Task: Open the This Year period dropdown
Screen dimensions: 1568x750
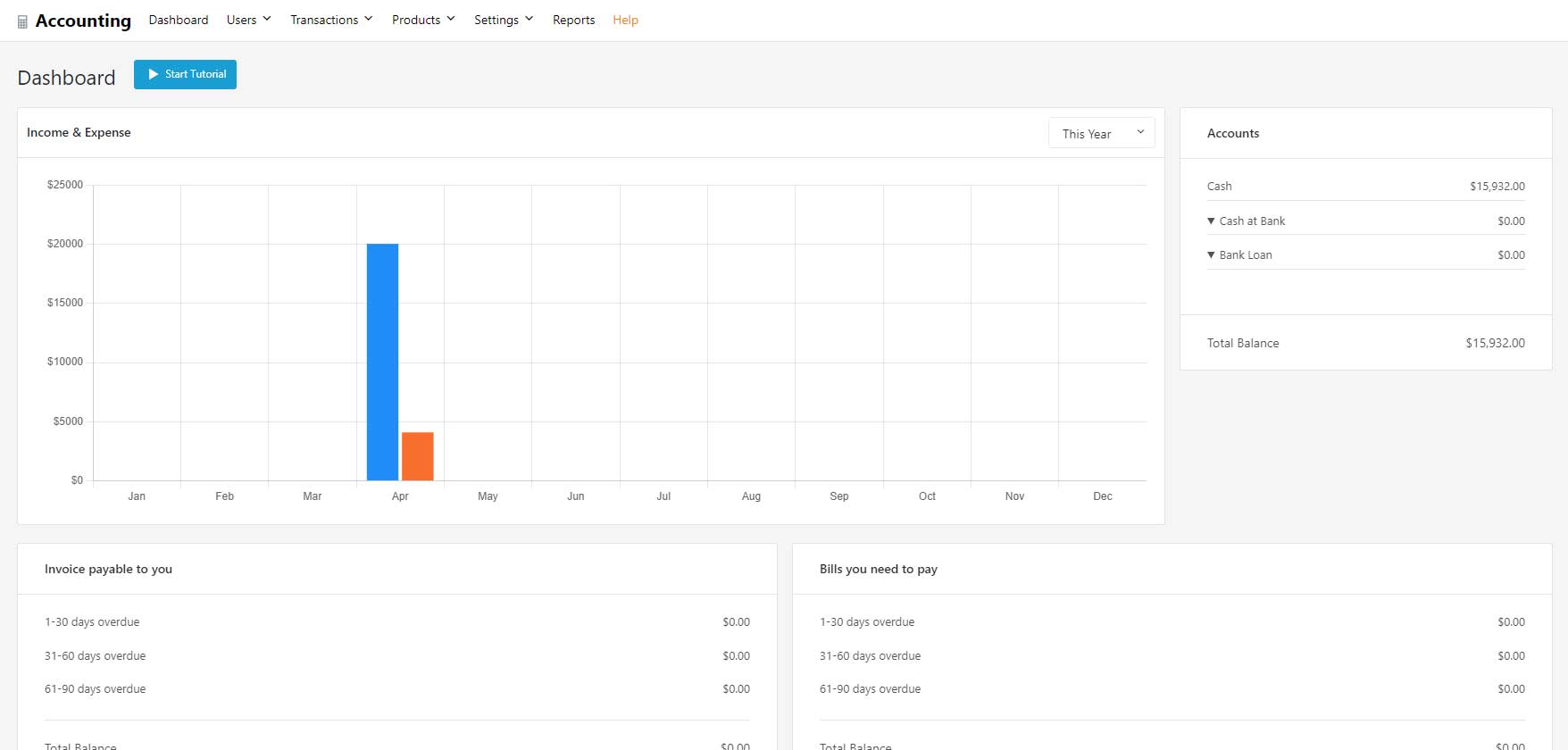Action: (1101, 133)
